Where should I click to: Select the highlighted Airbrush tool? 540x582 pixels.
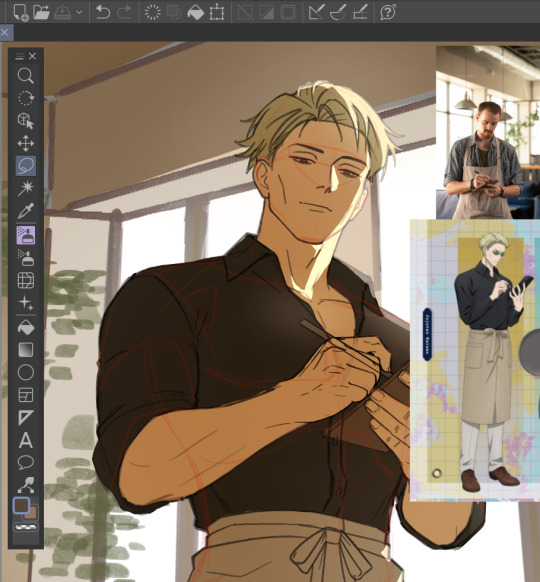(26, 235)
